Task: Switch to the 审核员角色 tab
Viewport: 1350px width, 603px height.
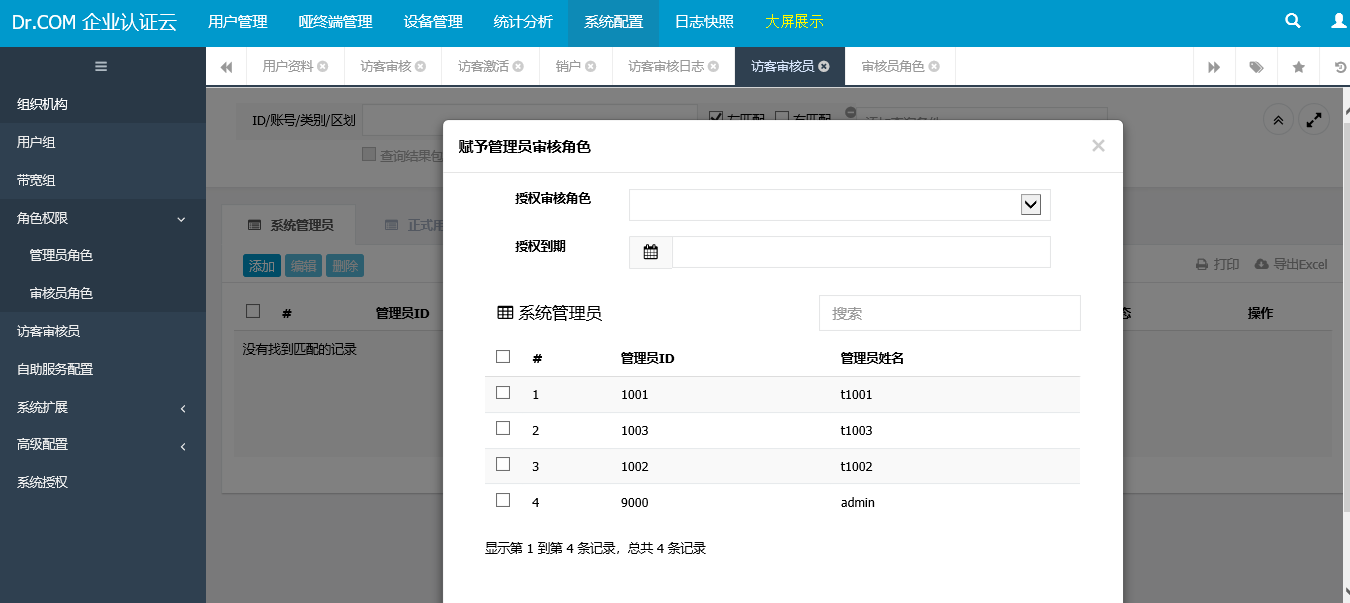Action: (893, 67)
